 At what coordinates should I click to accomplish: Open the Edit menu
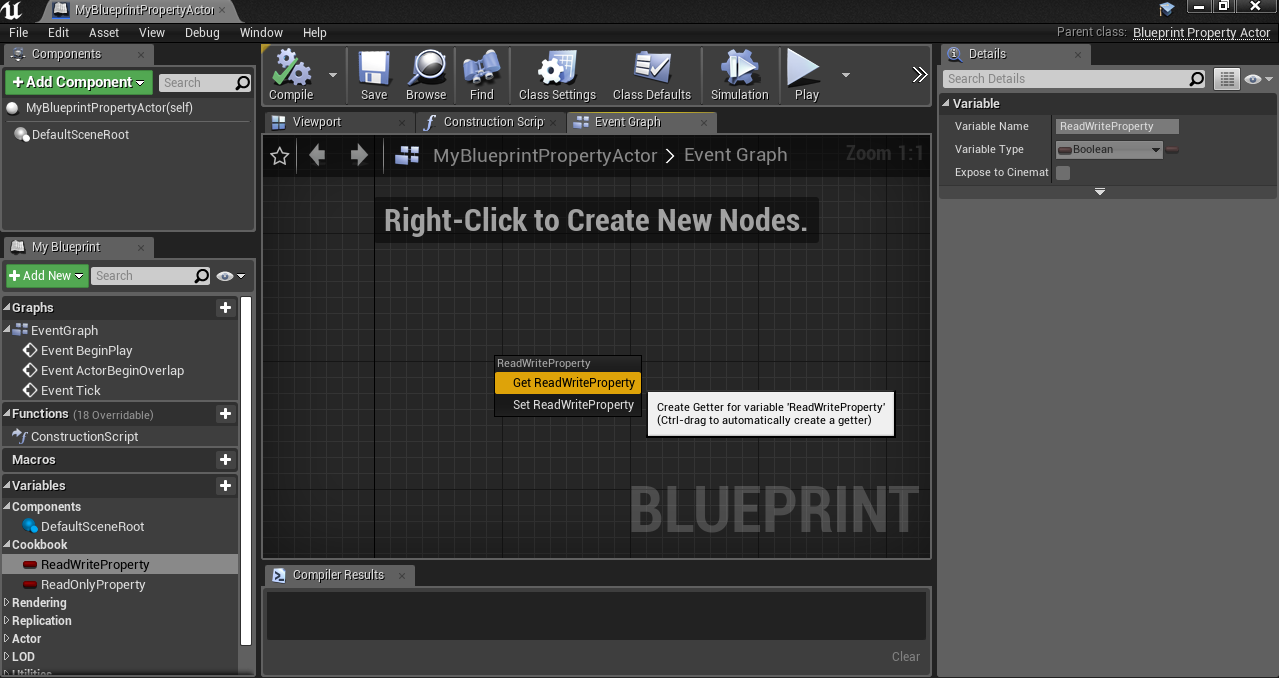[x=59, y=32]
